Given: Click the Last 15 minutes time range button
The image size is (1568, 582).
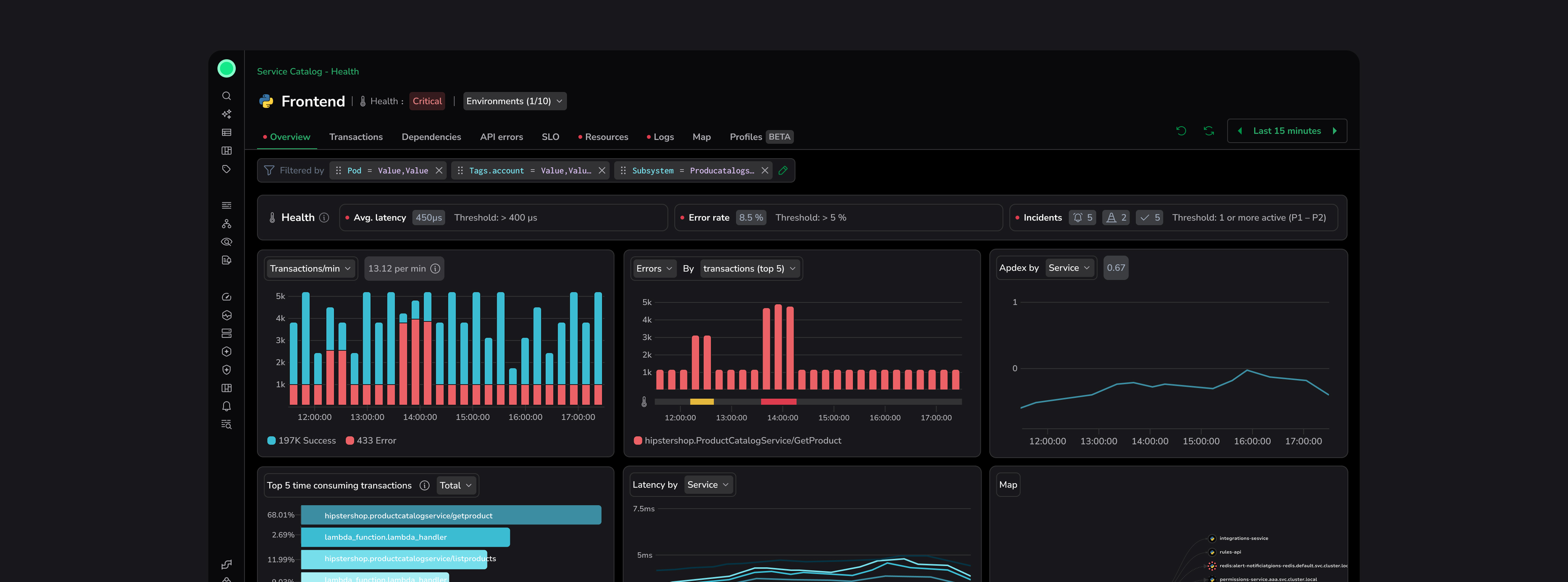Looking at the screenshot, I should [x=1286, y=131].
